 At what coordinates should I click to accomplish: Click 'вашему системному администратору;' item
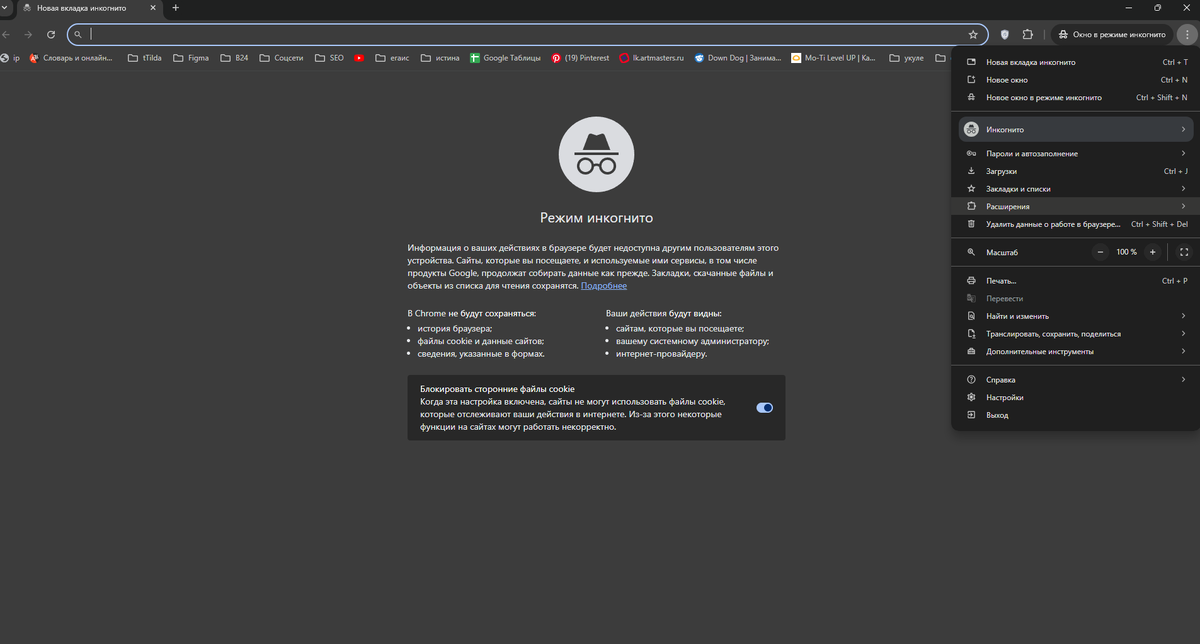click(692, 341)
